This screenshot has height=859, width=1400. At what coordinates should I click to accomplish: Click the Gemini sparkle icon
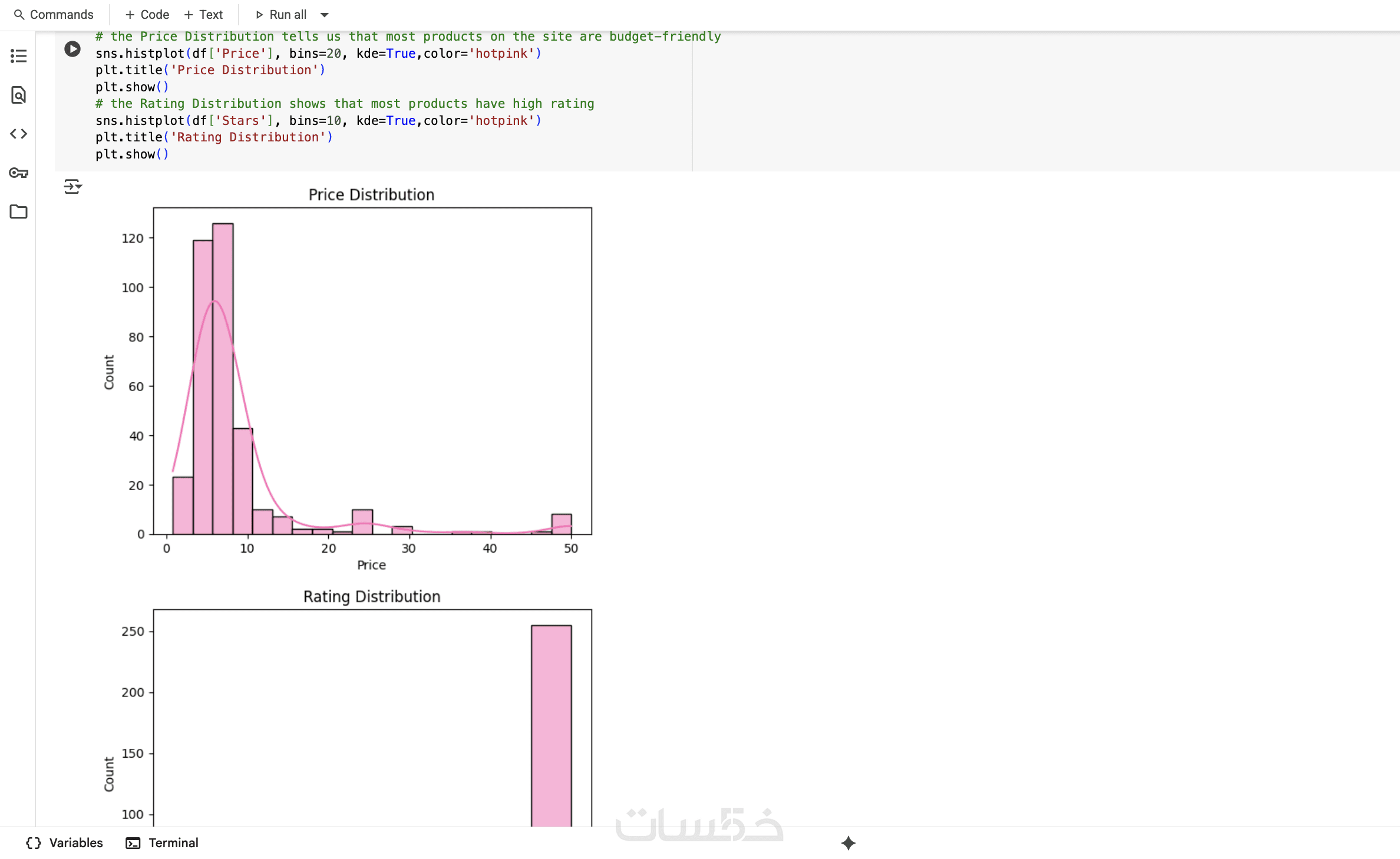pyautogui.click(x=848, y=843)
